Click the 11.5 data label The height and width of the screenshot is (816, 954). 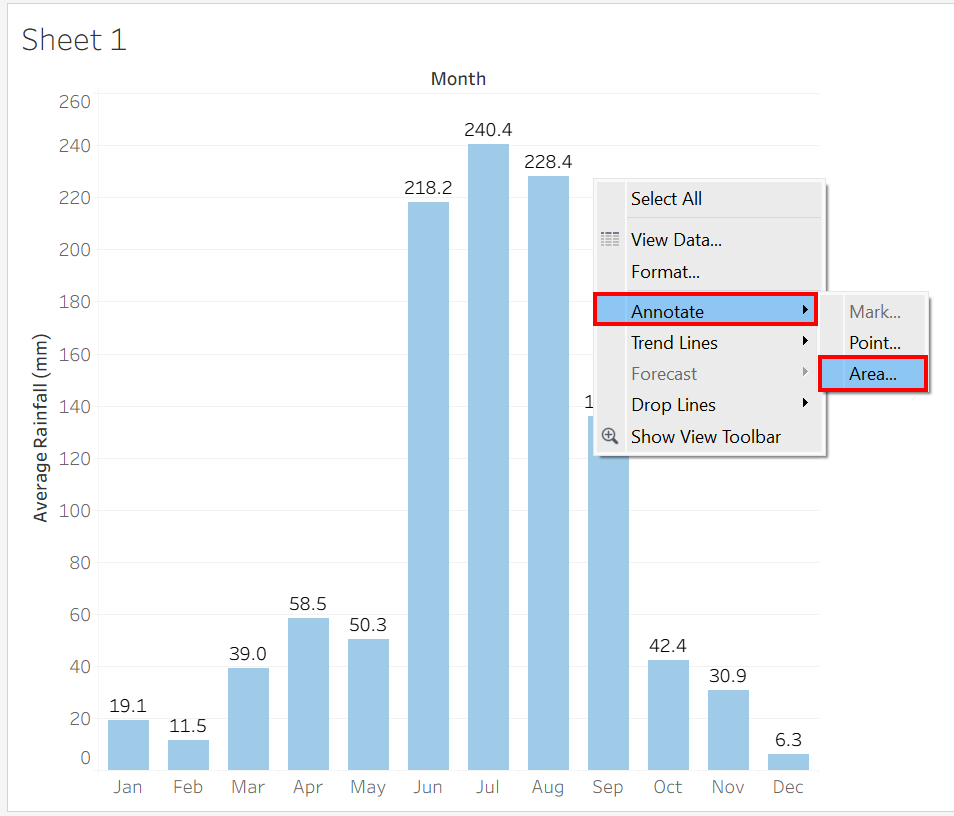(x=188, y=726)
